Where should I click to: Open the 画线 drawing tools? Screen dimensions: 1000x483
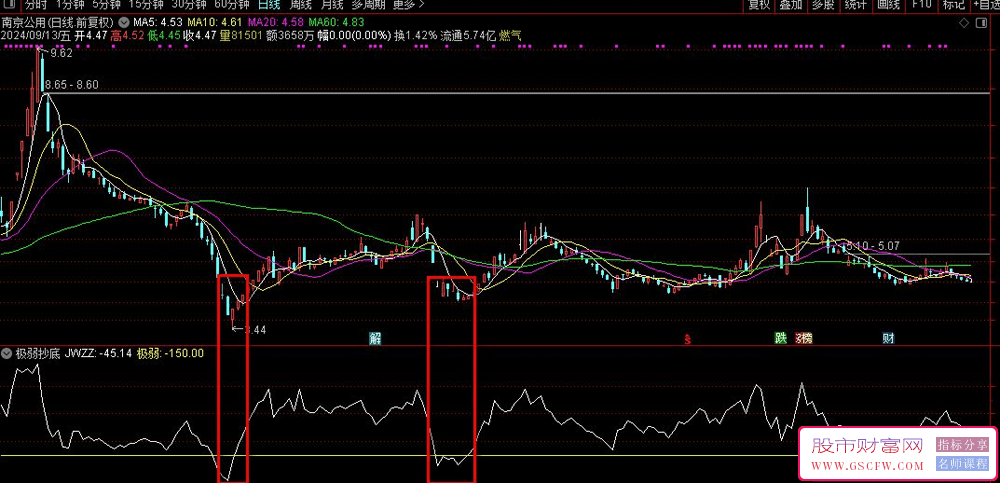click(x=888, y=4)
